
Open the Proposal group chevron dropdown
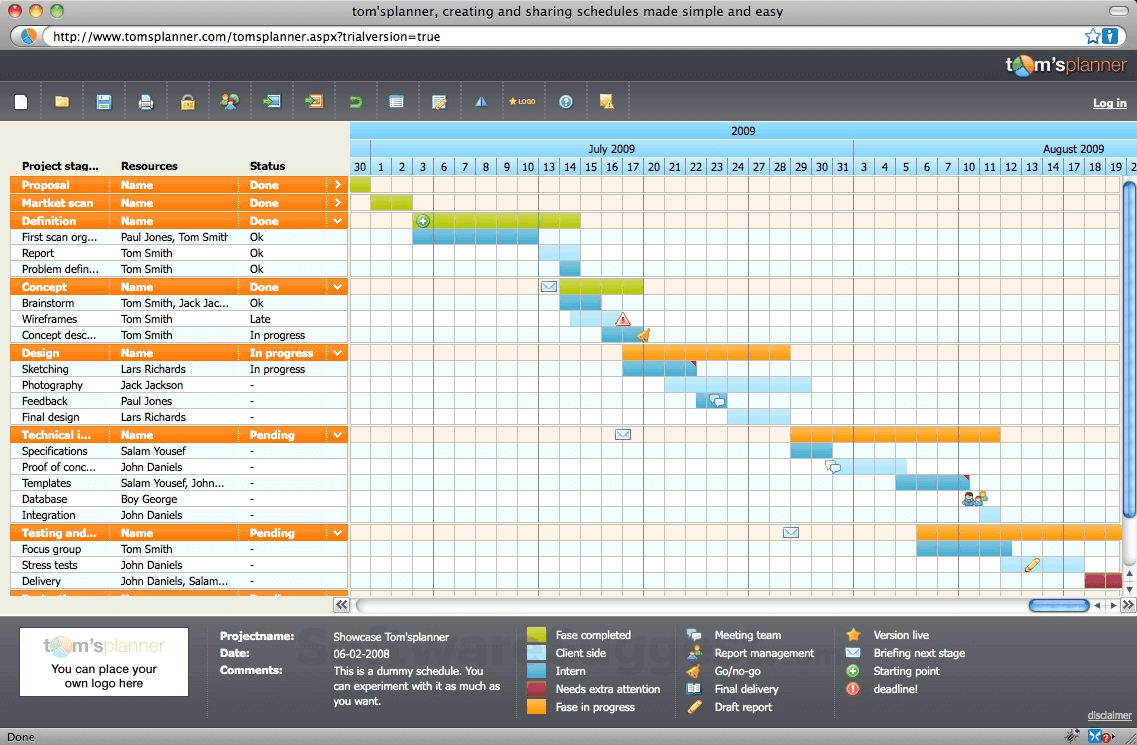point(338,184)
